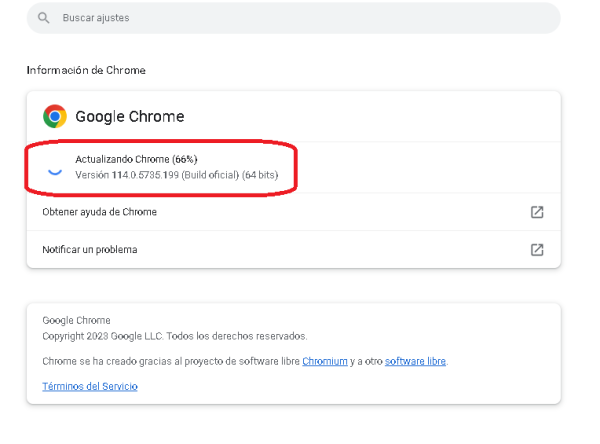This screenshot has width=600, height=444.
Task: Open external link icon for Obtener ayuda
Action: tap(537, 212)
